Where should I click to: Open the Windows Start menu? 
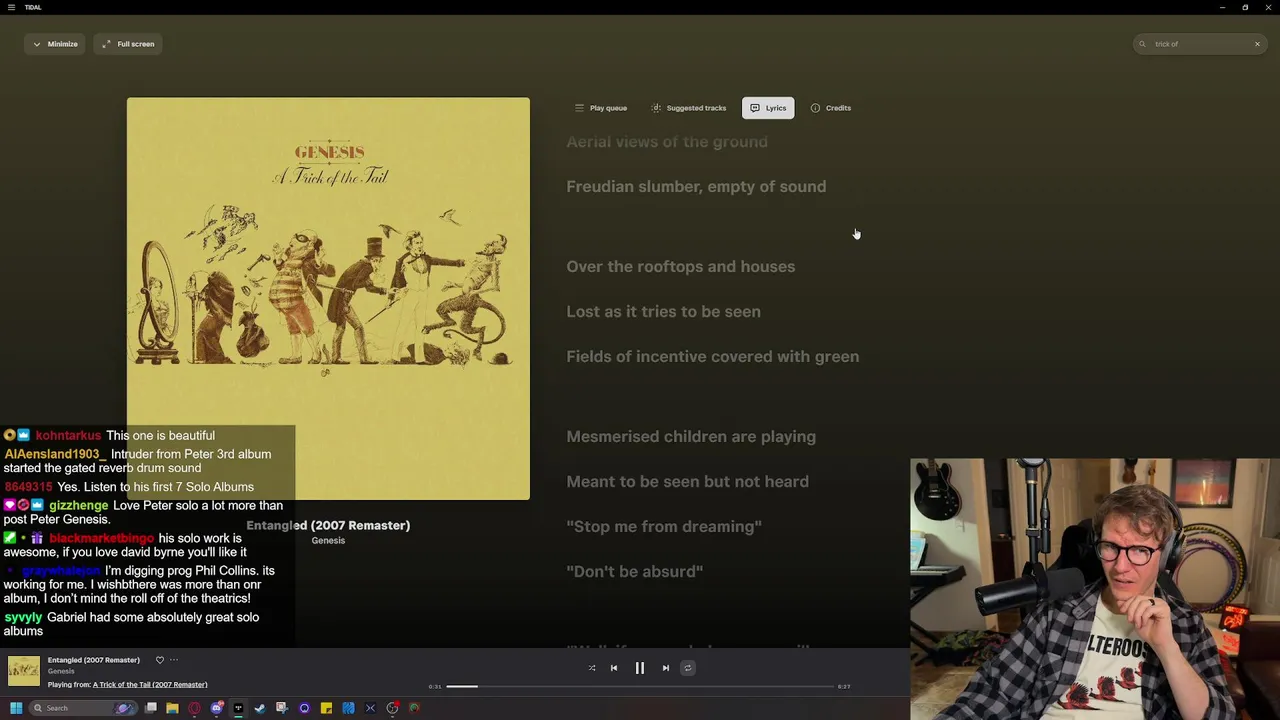tap(16, 708)
